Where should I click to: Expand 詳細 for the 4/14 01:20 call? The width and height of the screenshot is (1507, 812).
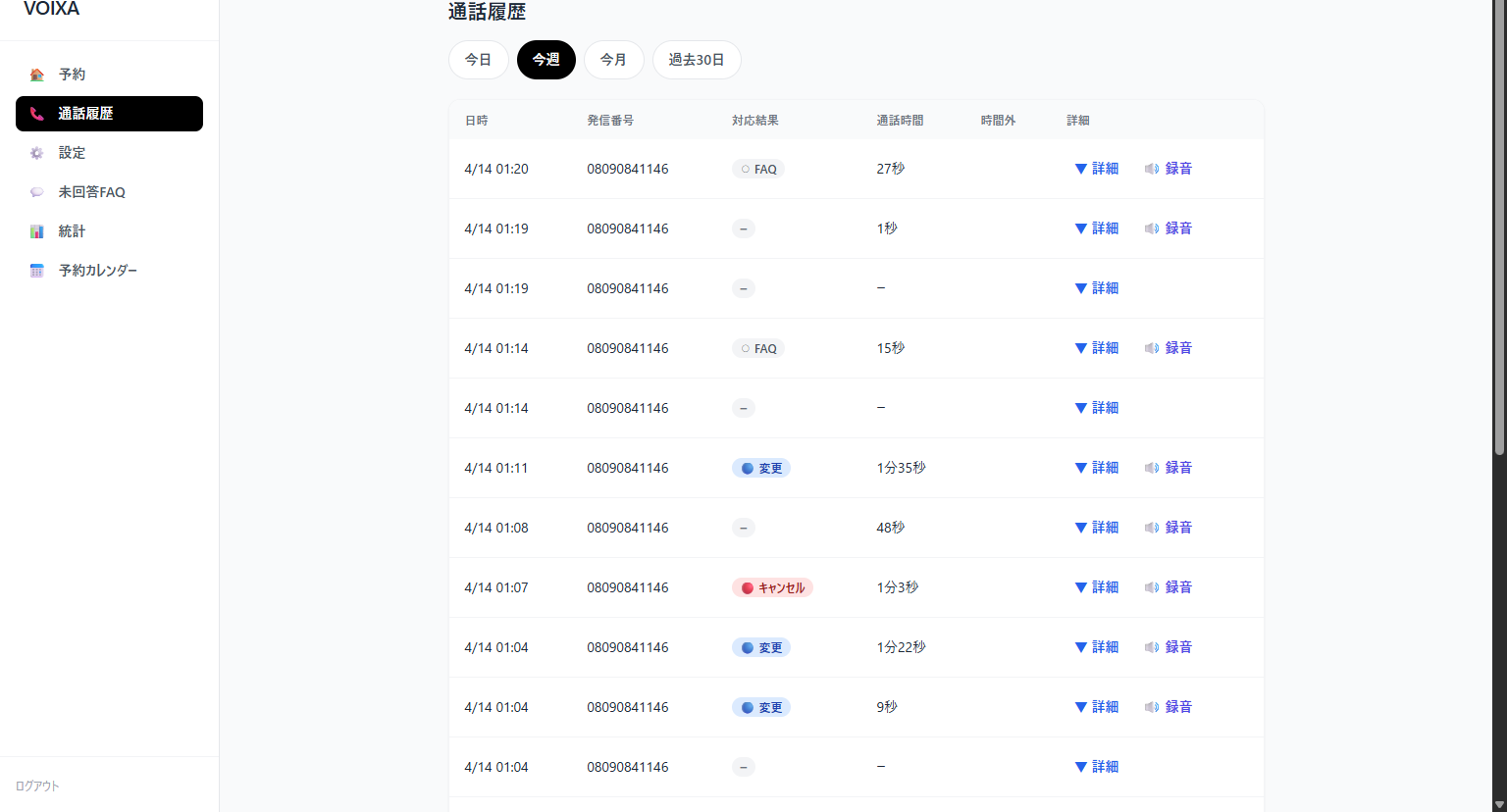coord(1097,169)
